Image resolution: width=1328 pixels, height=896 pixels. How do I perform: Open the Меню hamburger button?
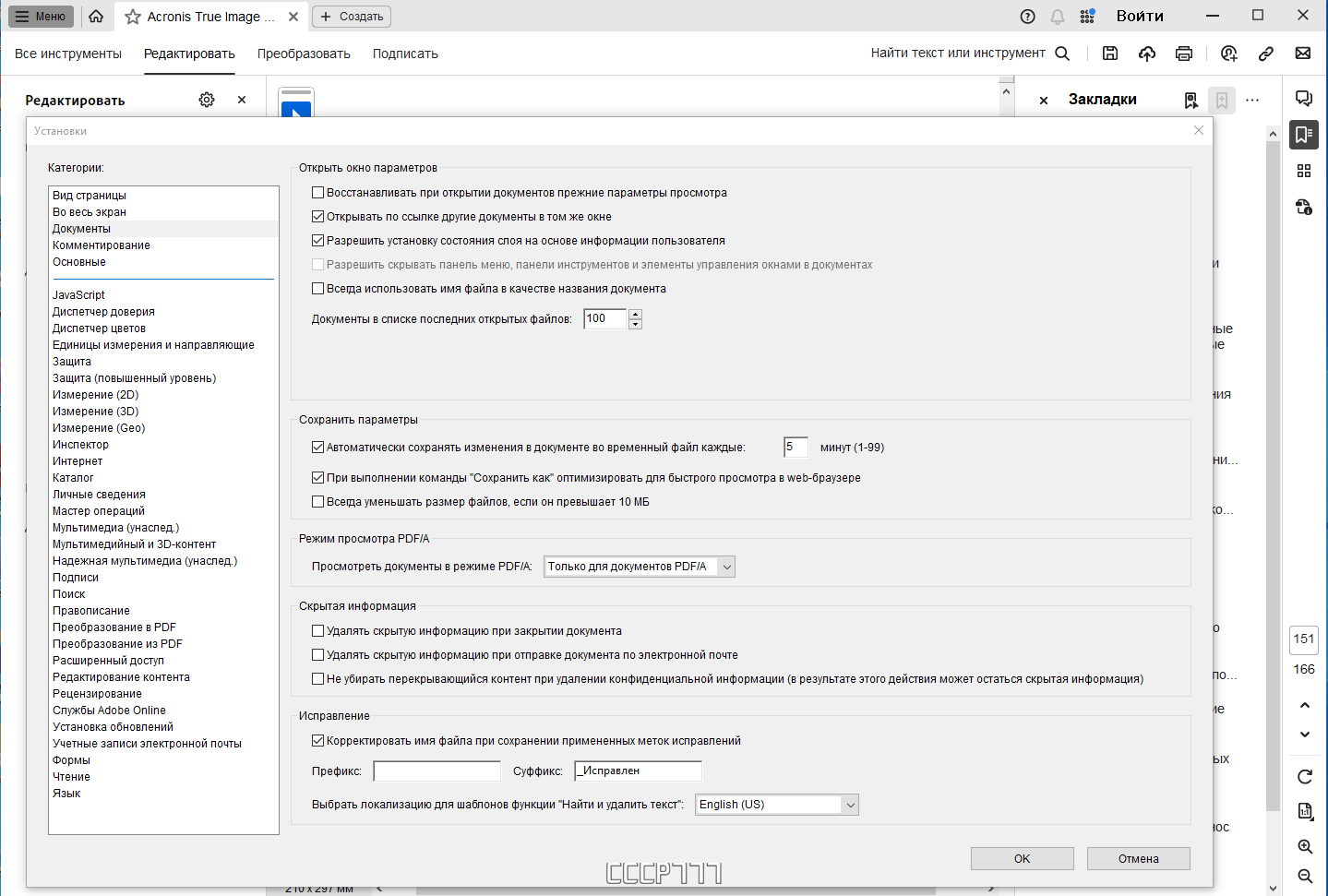[41, 17]
